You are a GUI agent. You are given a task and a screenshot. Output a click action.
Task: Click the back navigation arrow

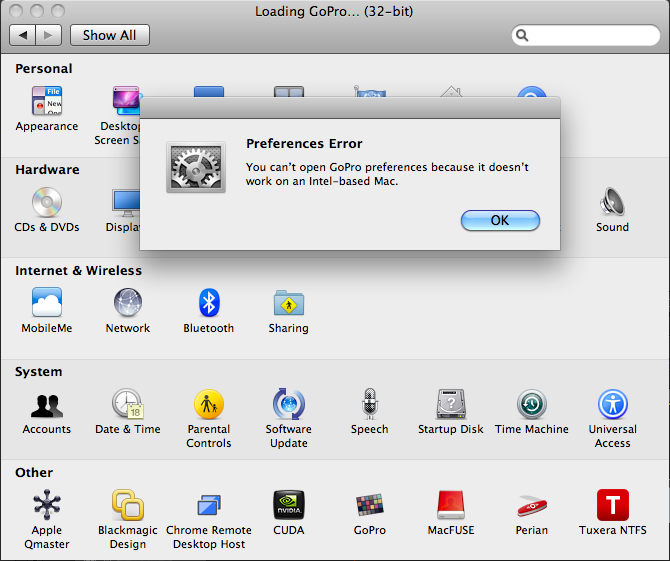(x=24, y=35)
